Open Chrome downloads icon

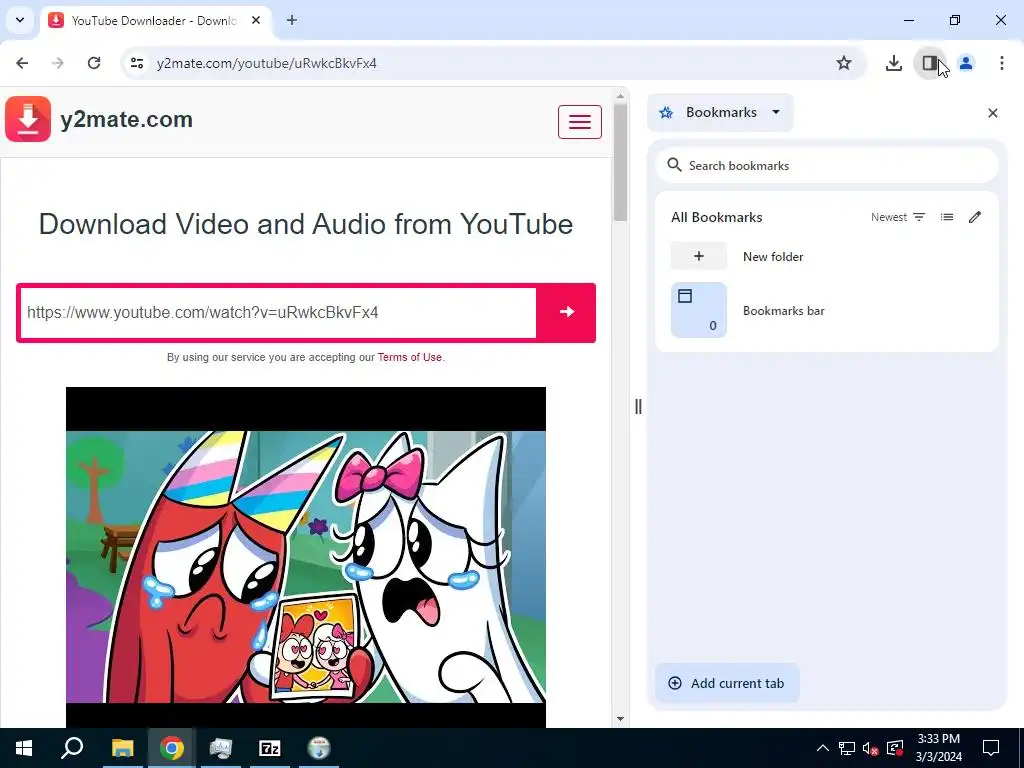pos(893,63)
